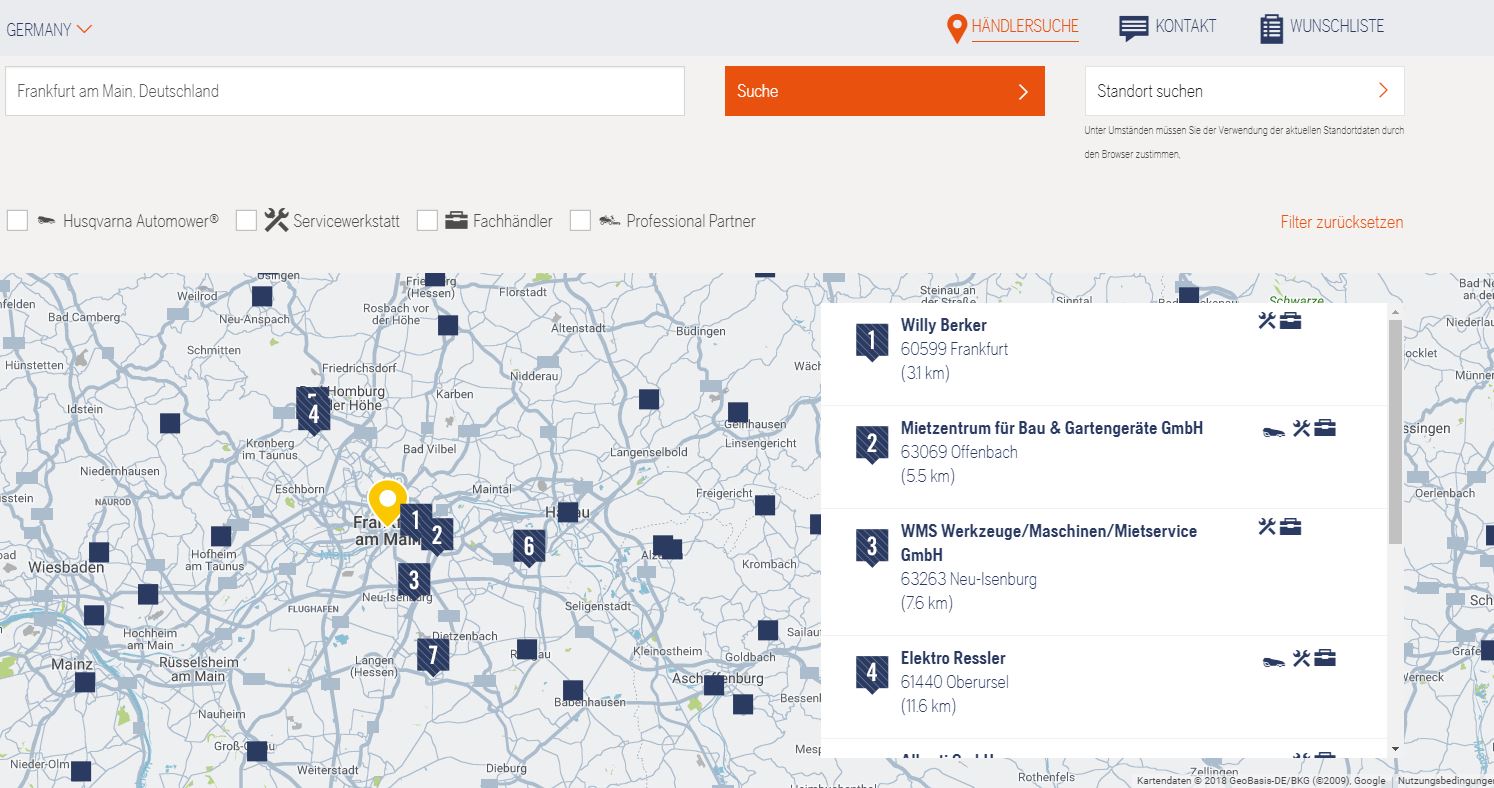Click service tools icon on WMS Werkzeuge row

pos(1267,526)
